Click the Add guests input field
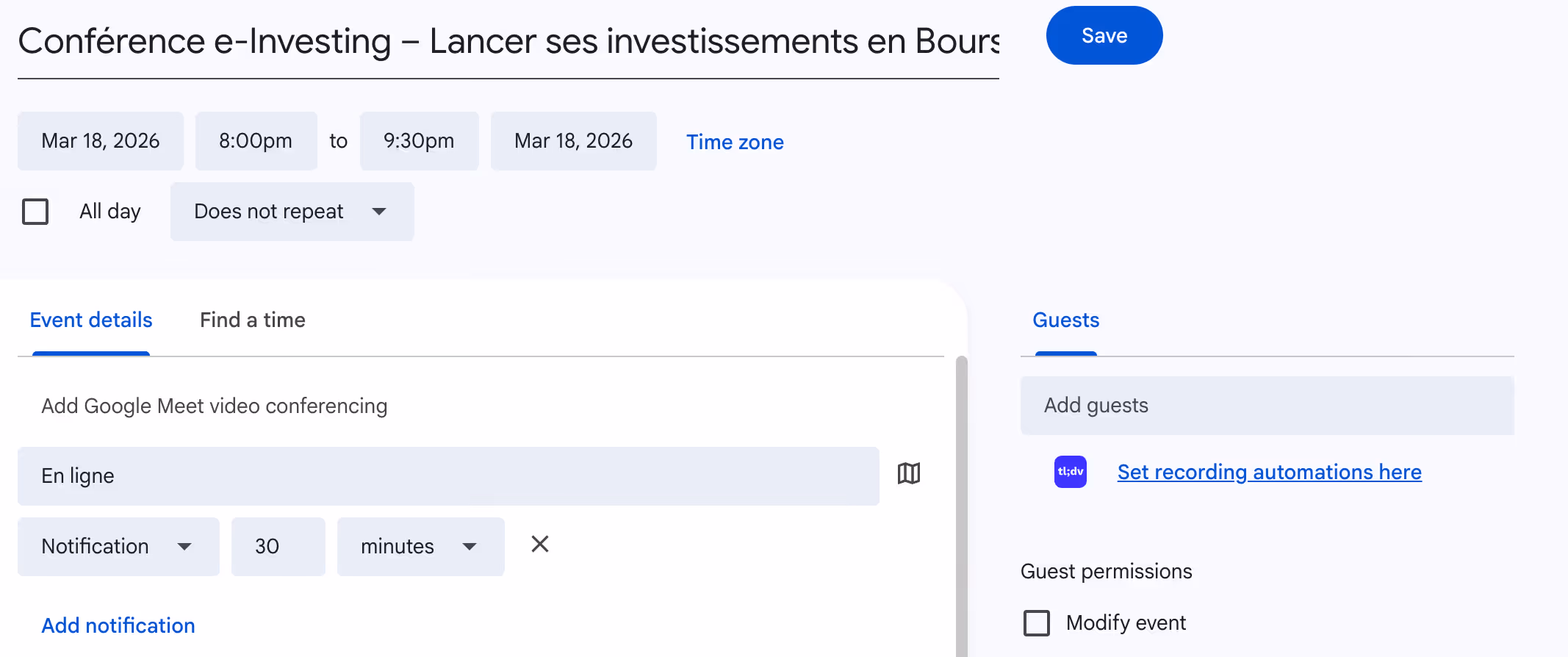Image resolution: width=1568 pixels, height=657 pixels. pos(1267,406)
